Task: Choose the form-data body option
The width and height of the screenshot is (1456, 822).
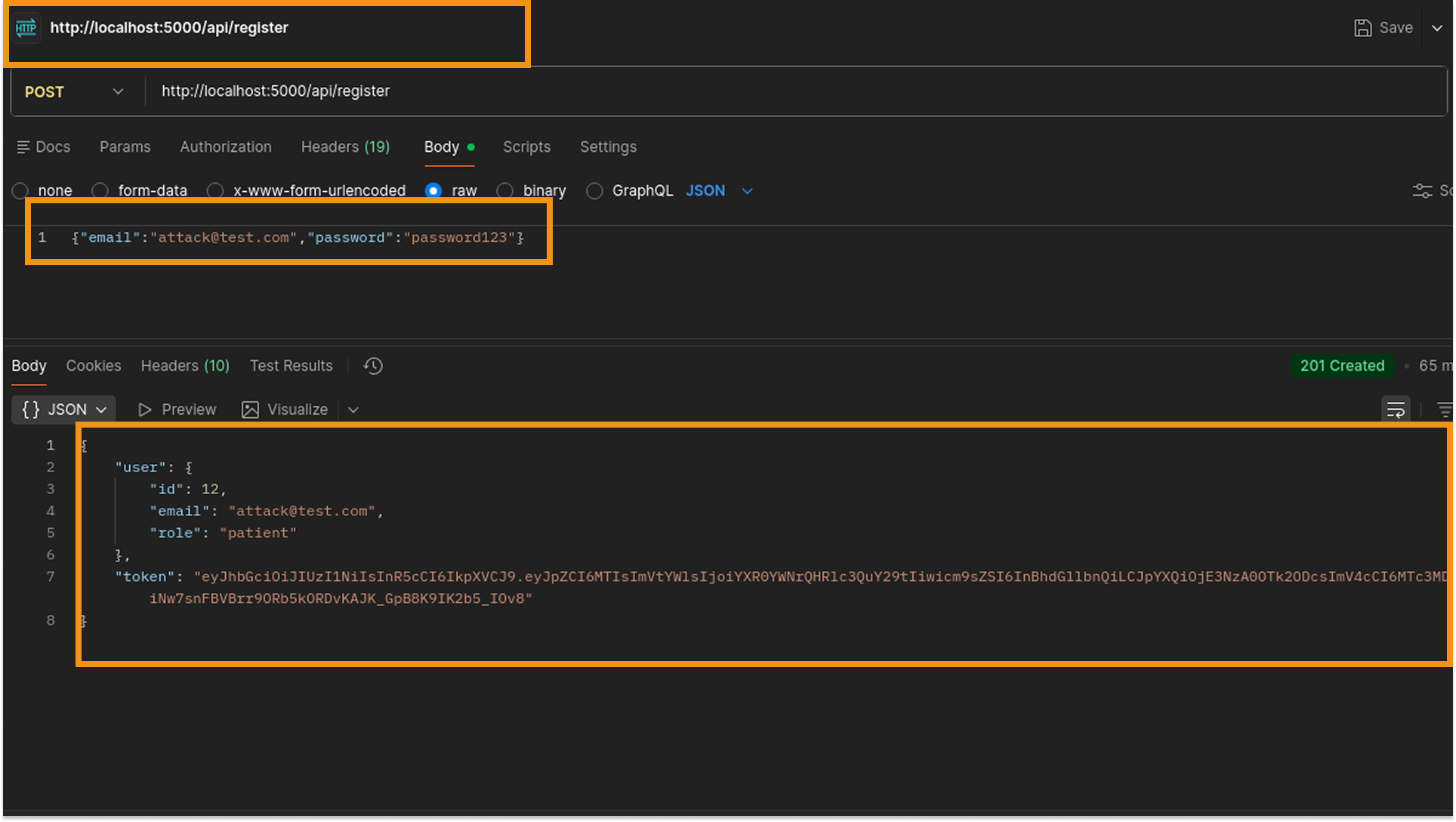Action: [100, 190]
